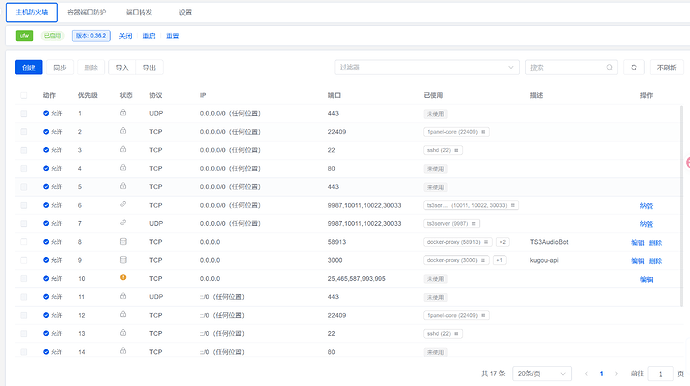Click the table's vertical scrollbar
The width and height of the screenshot is (690, 386).
coord(682,206)
